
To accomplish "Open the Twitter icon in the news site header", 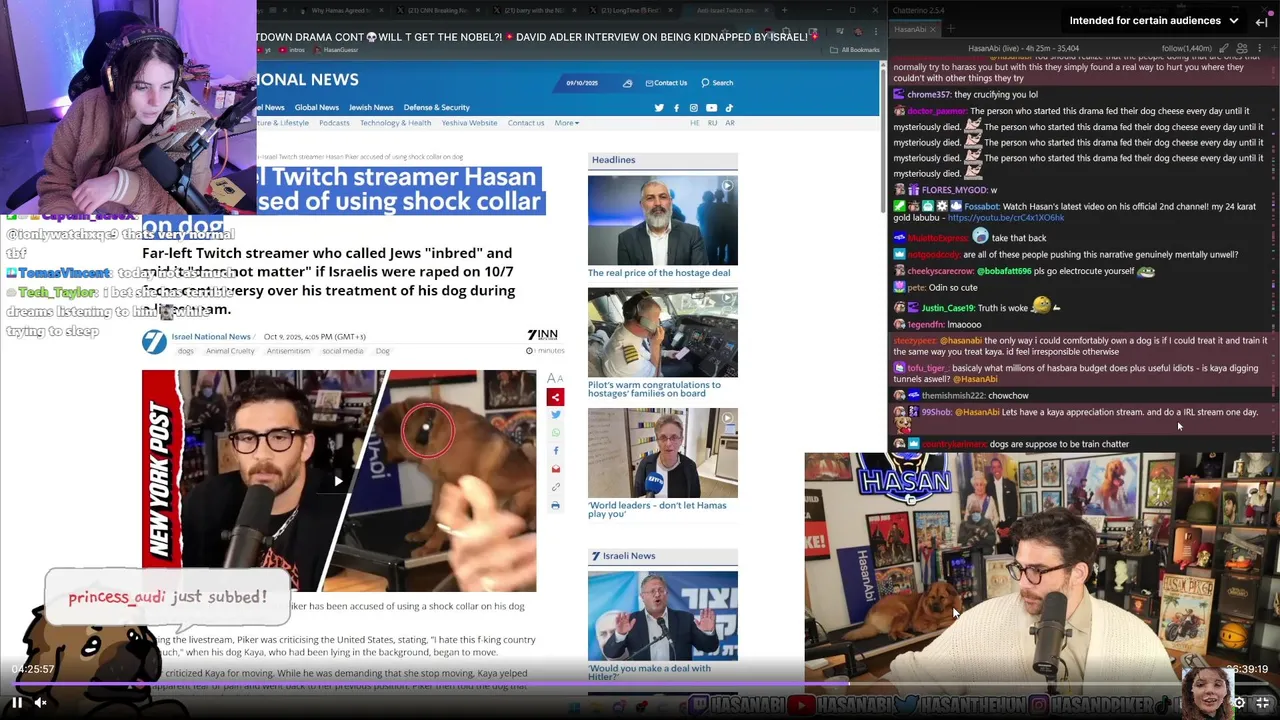I will [x=658, y=108].
